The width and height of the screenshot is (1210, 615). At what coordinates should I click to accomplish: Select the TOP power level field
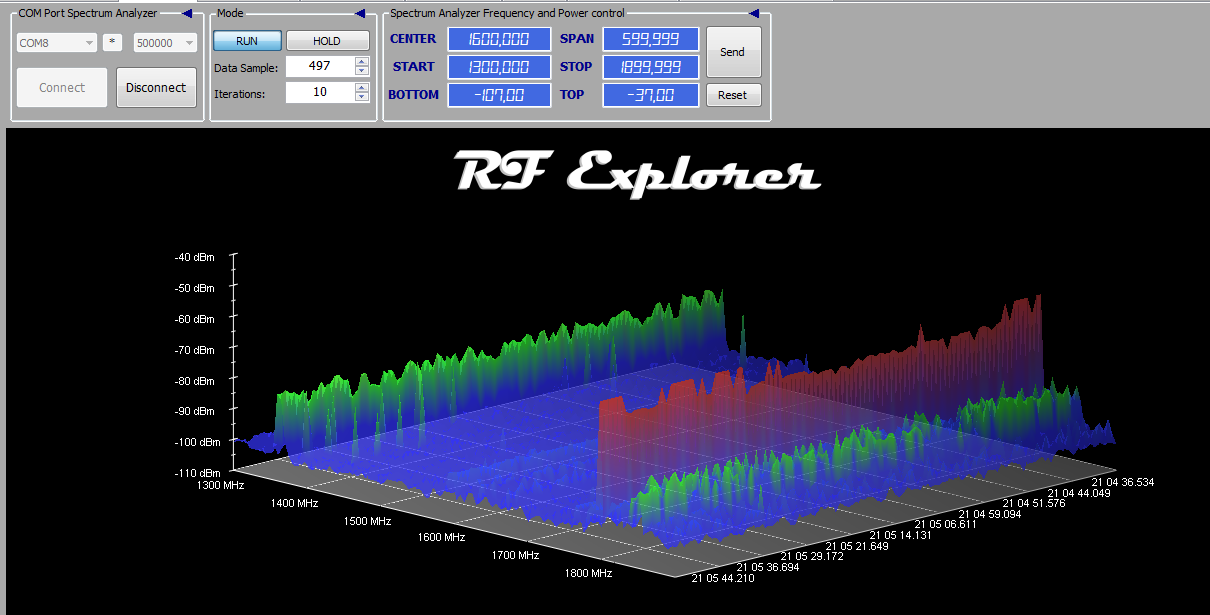pos(651,95)
